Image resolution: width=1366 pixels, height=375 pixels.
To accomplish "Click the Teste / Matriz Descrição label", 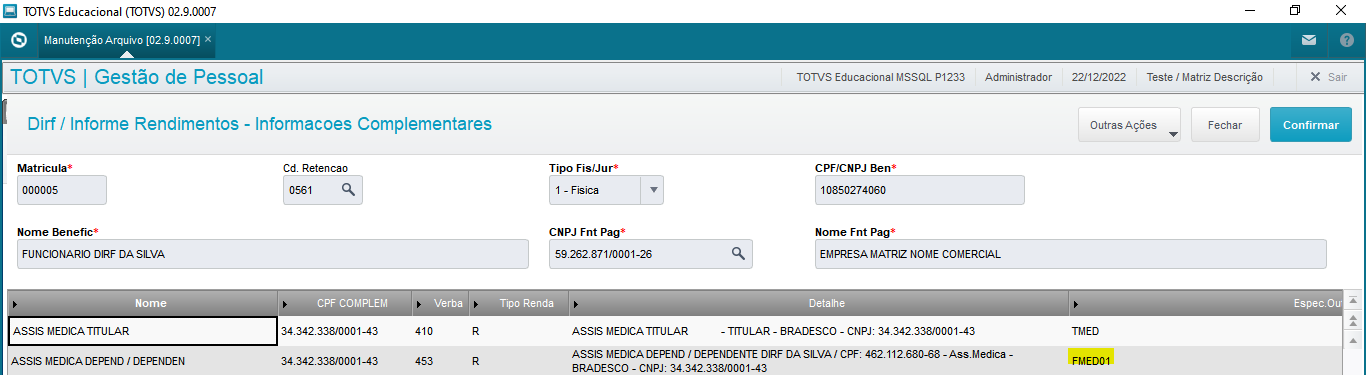I will point(1204,77).
